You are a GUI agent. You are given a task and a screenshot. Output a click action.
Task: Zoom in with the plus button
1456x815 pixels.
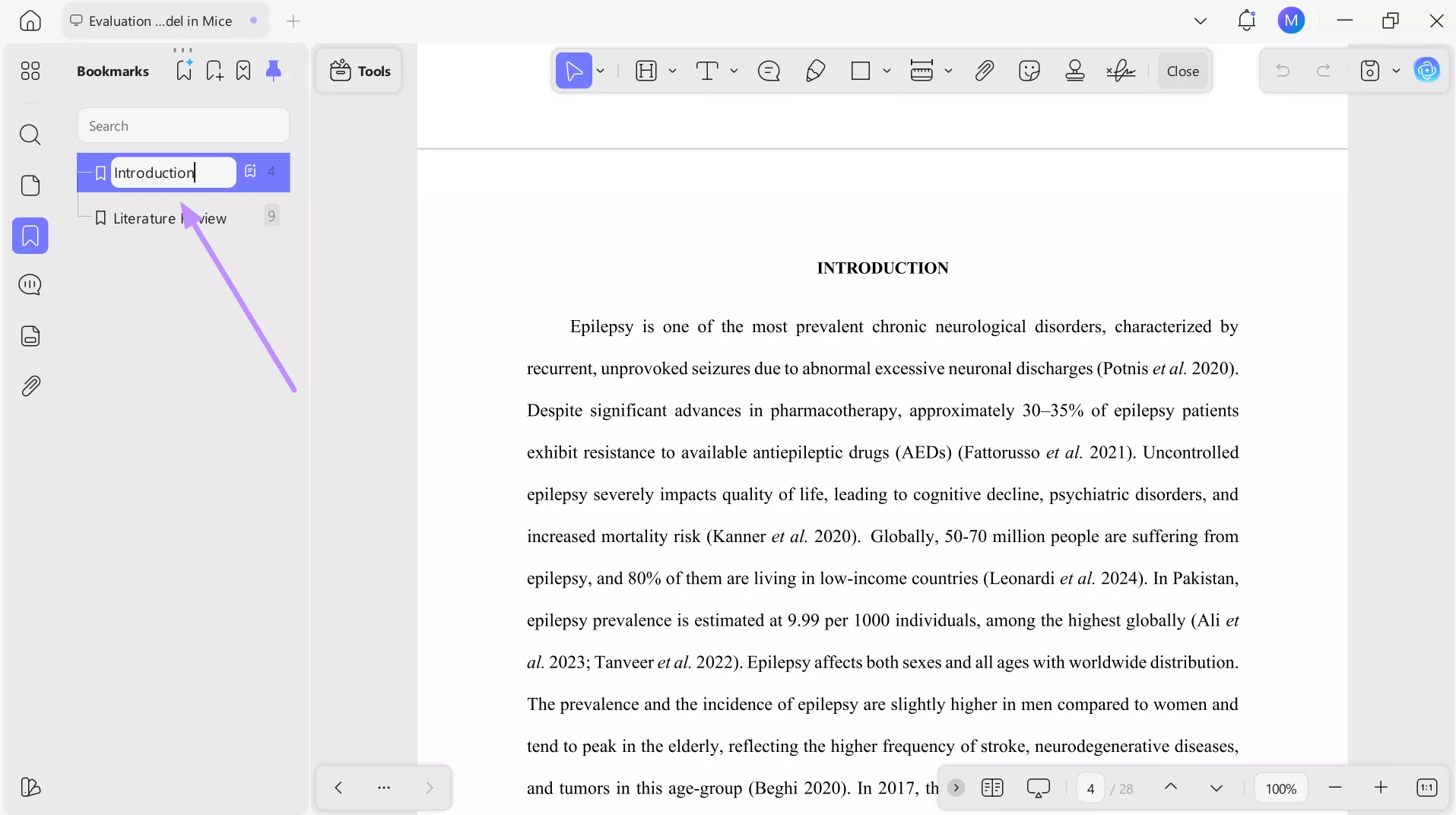(x=1381, y=788)
